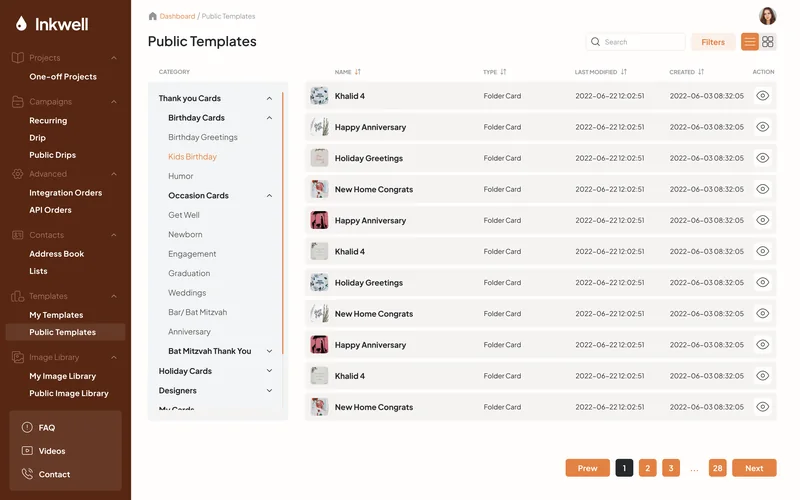The image size is (800, 500).
Task: Collapse the Birthday Cards subcategory
Action: pos(269,118)
